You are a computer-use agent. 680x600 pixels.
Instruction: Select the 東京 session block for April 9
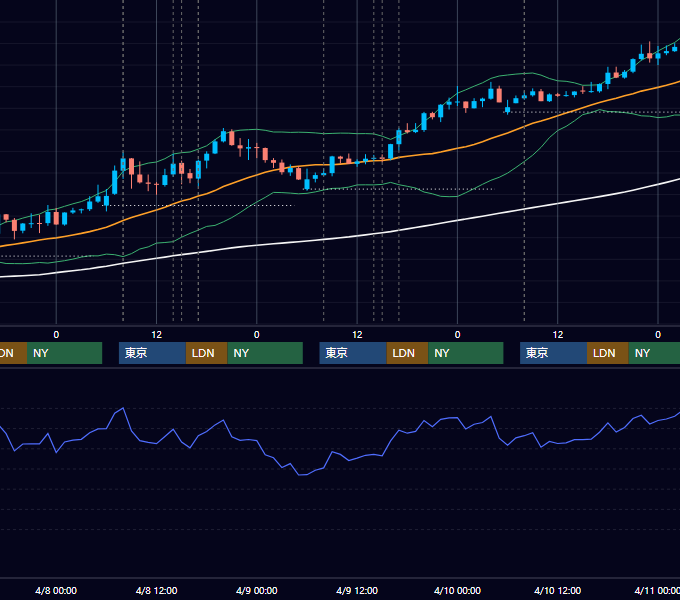tap(353, 353)
